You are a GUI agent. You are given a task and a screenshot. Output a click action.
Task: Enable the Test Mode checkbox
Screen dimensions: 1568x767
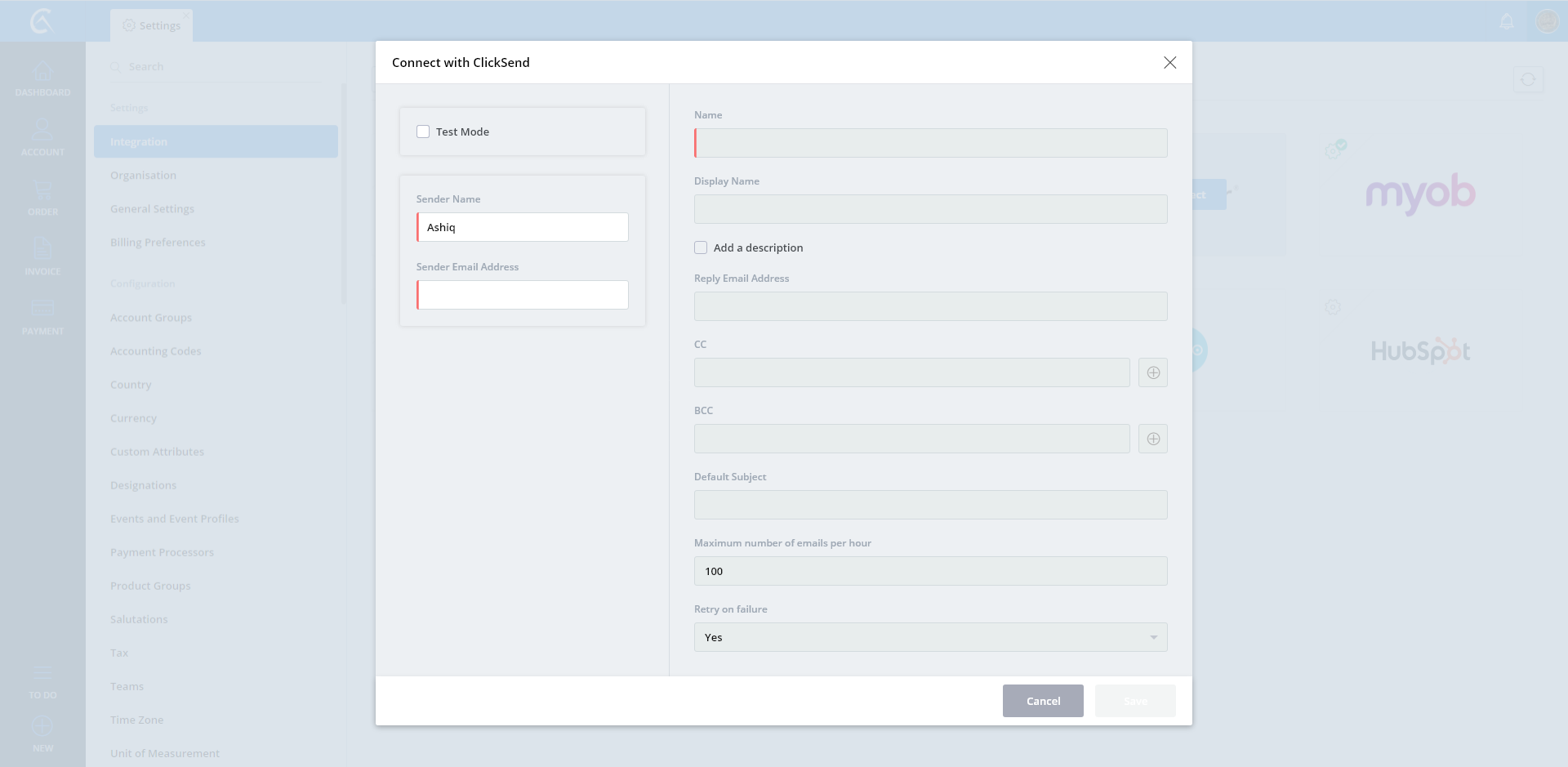(x=423, y=132)
